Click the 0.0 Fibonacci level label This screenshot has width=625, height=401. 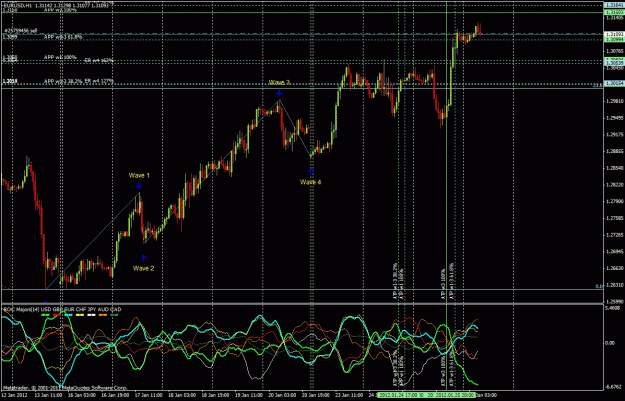pyautogui.click(x=599, y=286)
